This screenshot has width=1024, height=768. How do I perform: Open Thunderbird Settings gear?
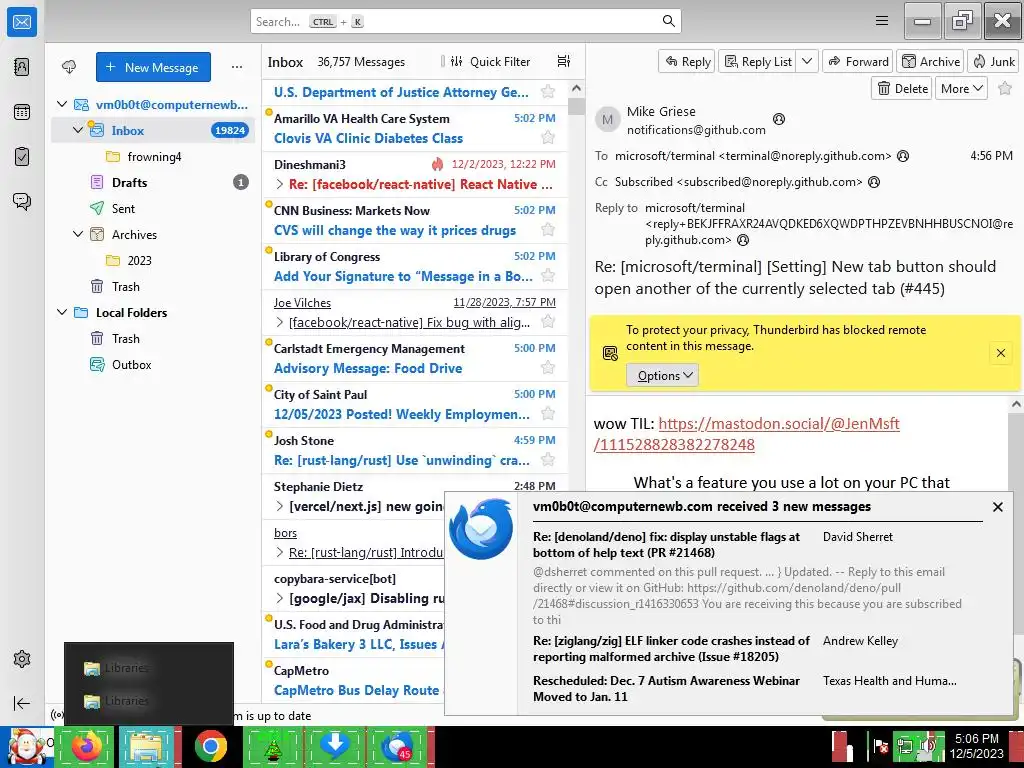tap(22, 659)
